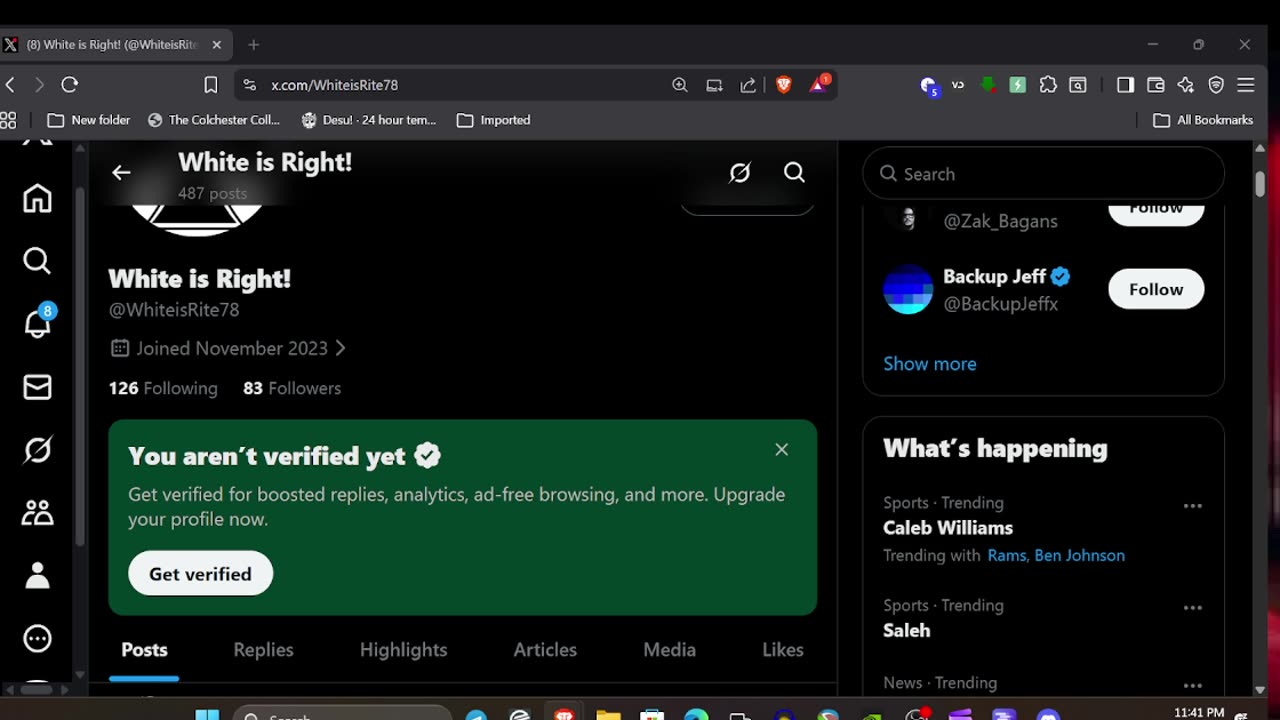Click the address bar URL x.com/WhiteisRite78
Image resolution: width=1280 pixels, height=720 pixels.
coord(335,85)
